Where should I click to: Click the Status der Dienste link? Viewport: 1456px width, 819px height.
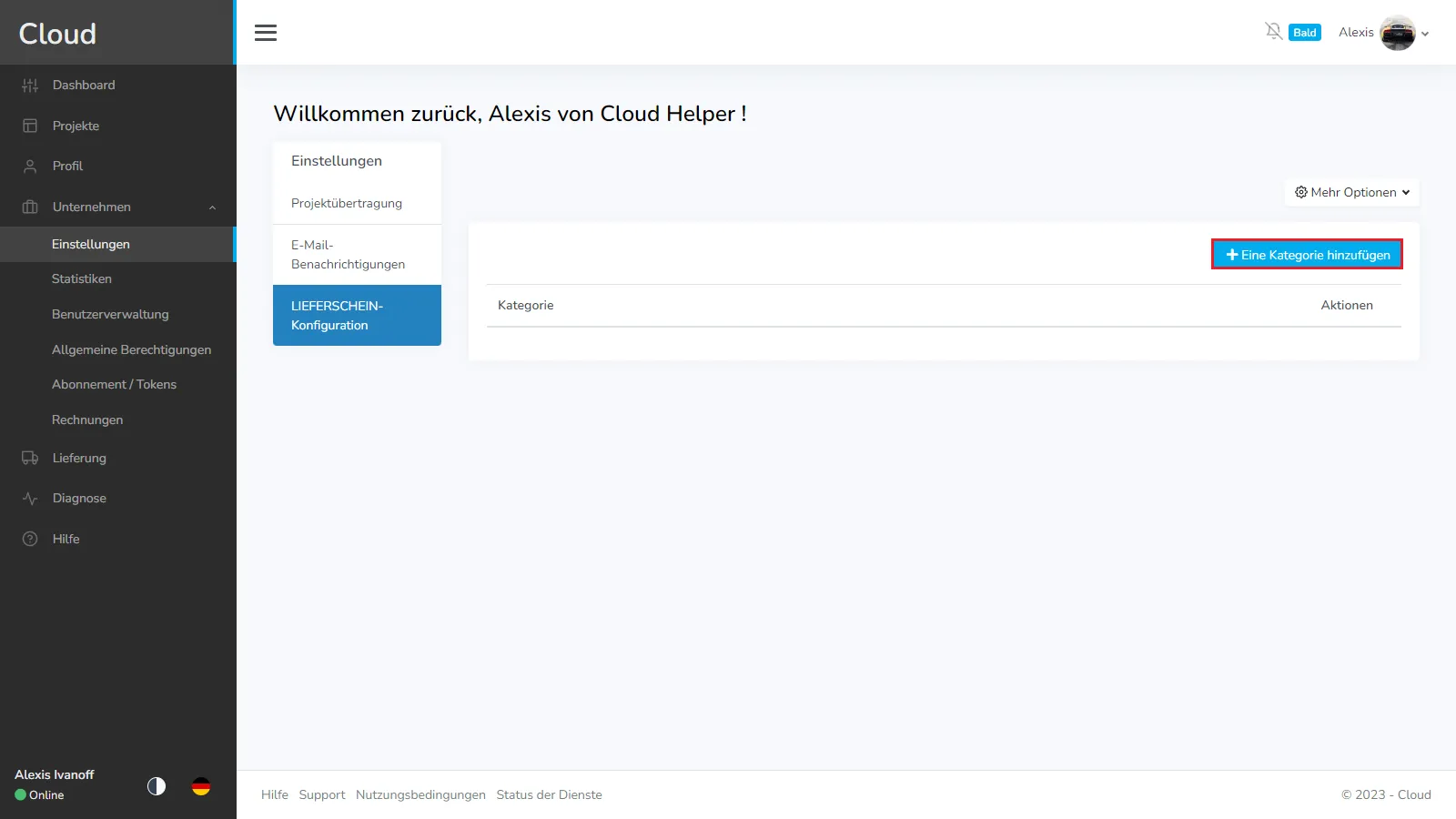(x=549, y=794)
